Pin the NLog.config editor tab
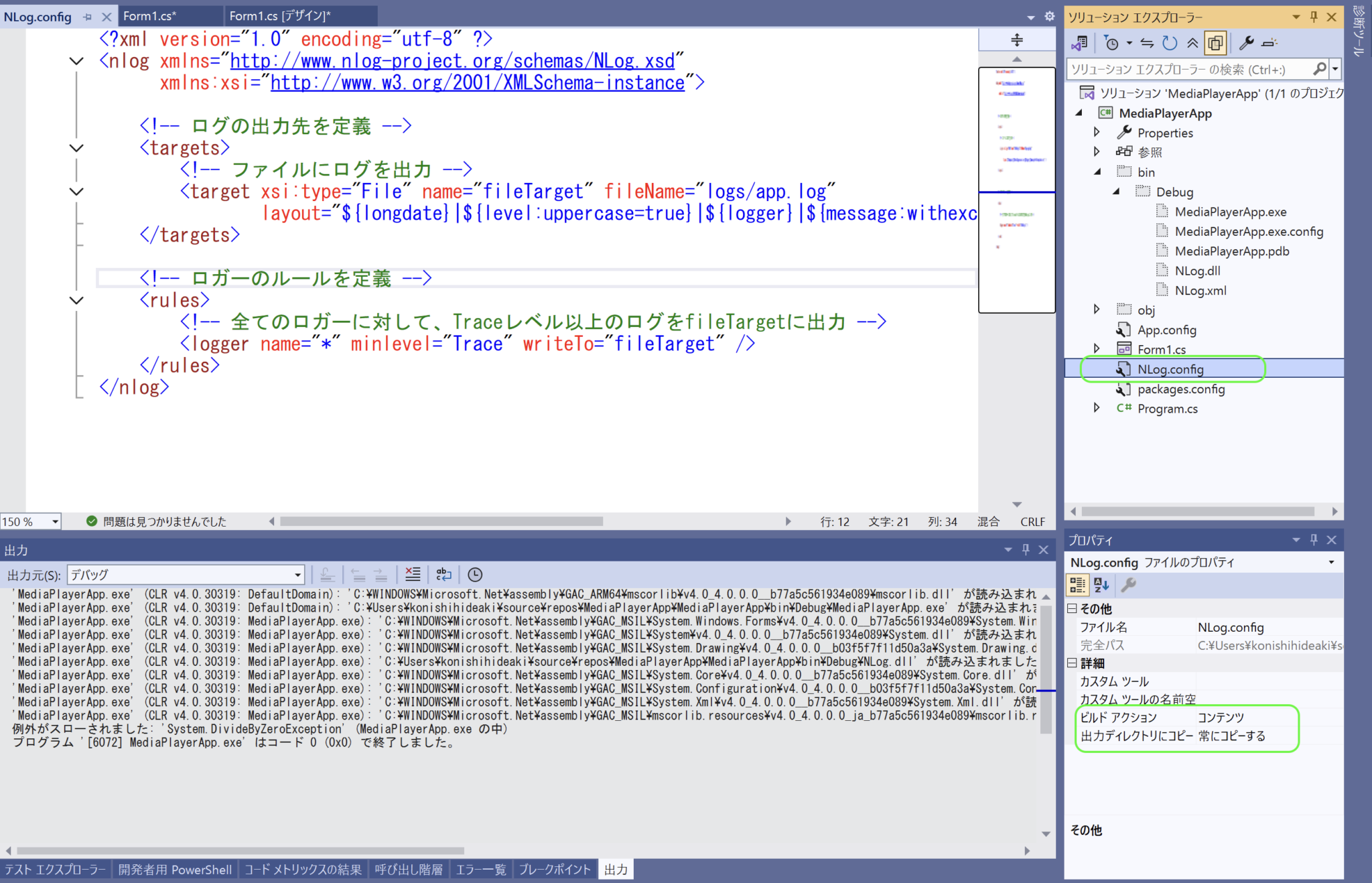This screenshot has width=1372, height=883. pos(88,17)
